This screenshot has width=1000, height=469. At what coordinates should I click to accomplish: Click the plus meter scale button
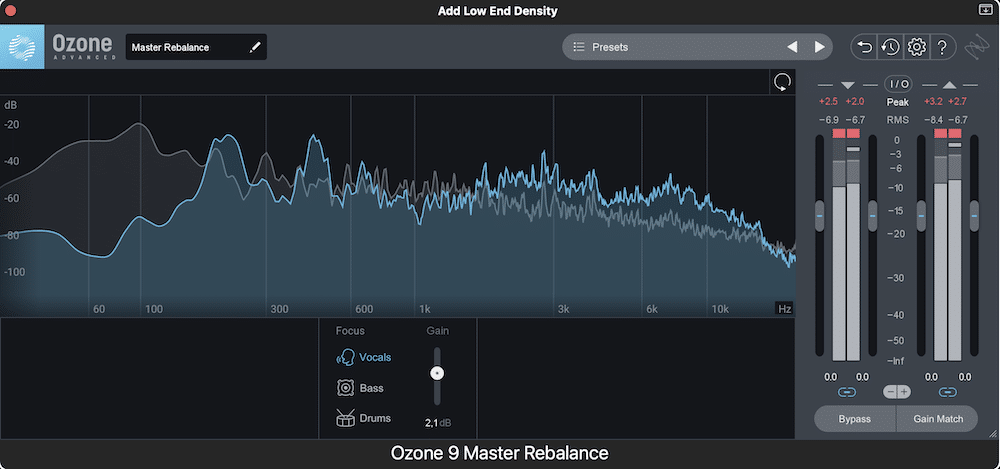click(x=904, y=392)
